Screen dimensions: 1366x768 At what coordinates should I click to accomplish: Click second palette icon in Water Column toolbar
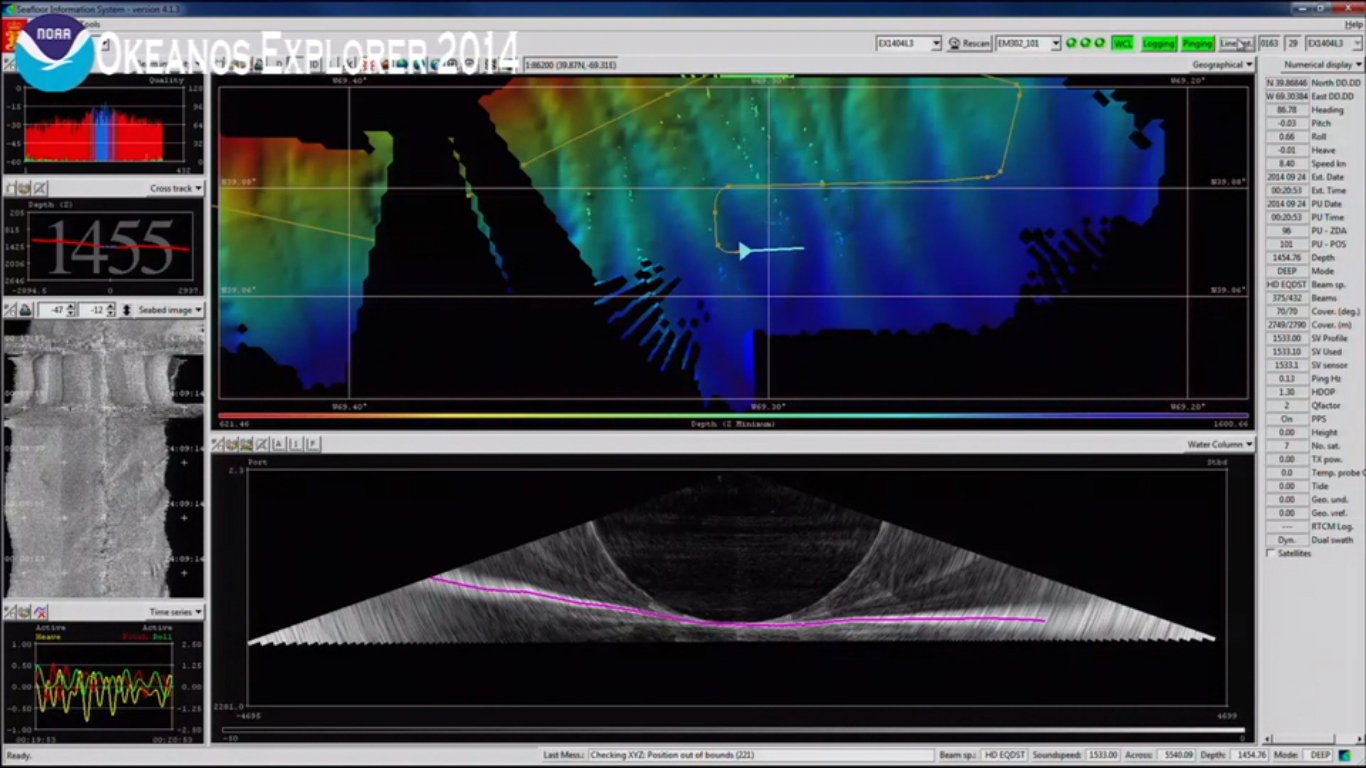[232, 444]
